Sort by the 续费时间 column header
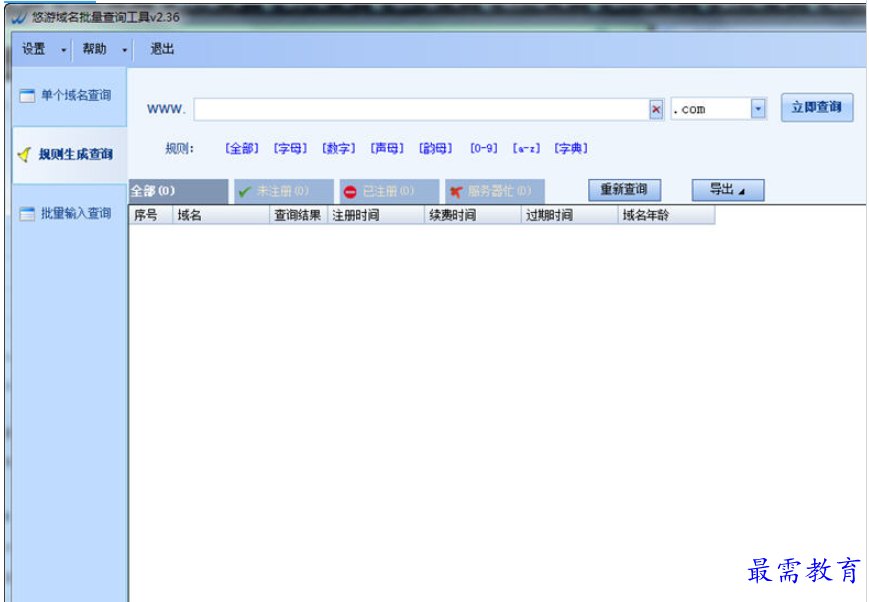 pos(473,215)
